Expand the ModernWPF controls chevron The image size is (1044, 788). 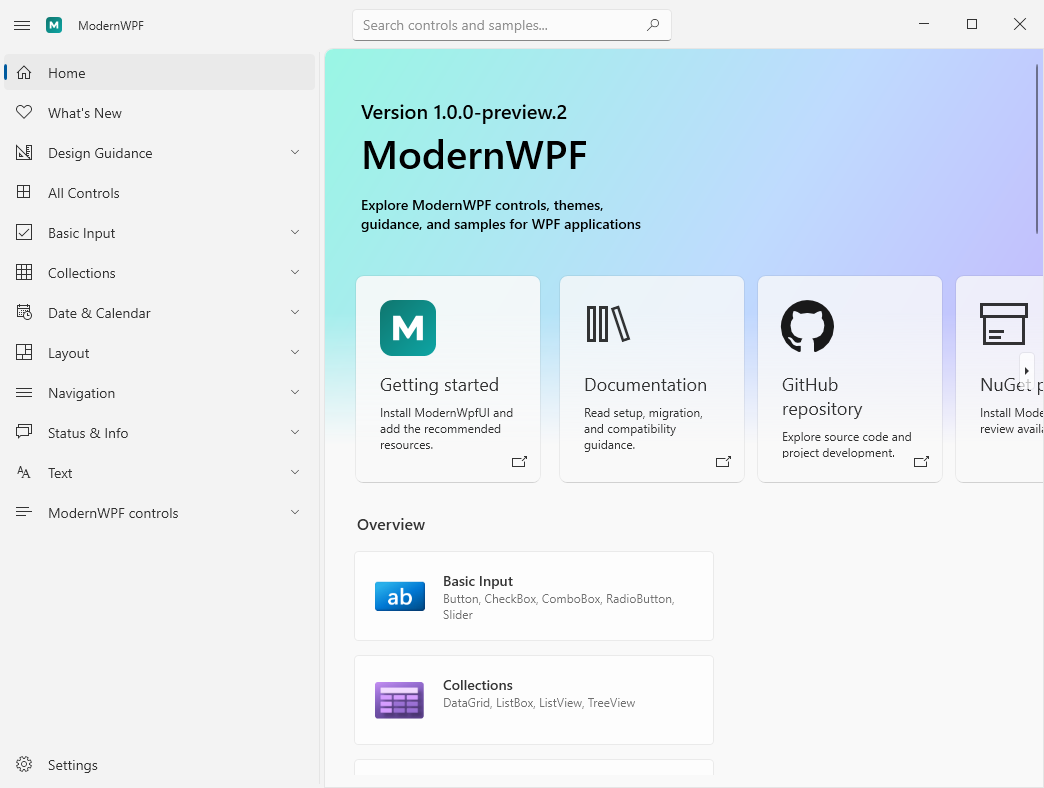[x=295, y=512]
